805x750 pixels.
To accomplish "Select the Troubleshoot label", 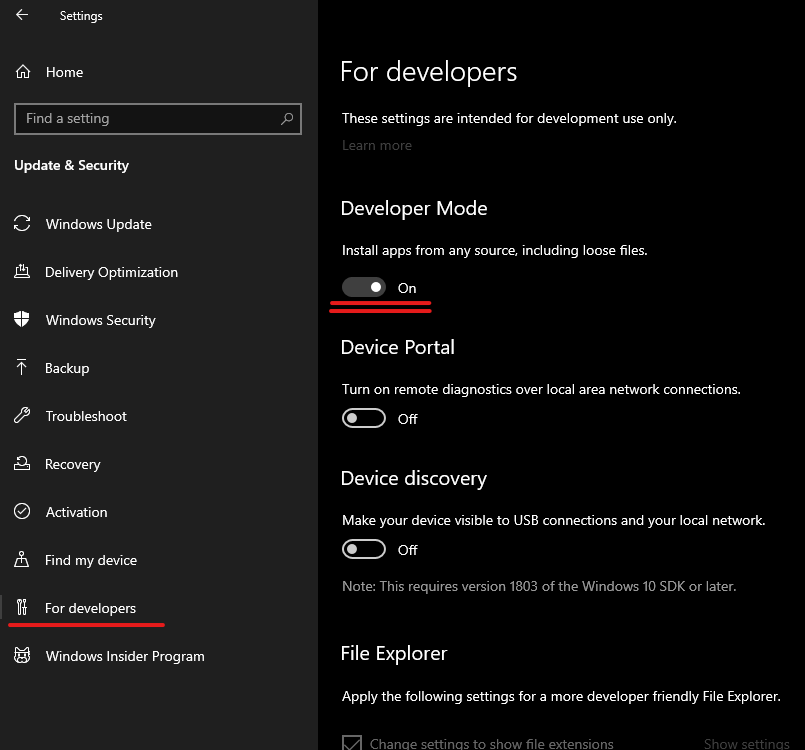I will click(86, 416).
